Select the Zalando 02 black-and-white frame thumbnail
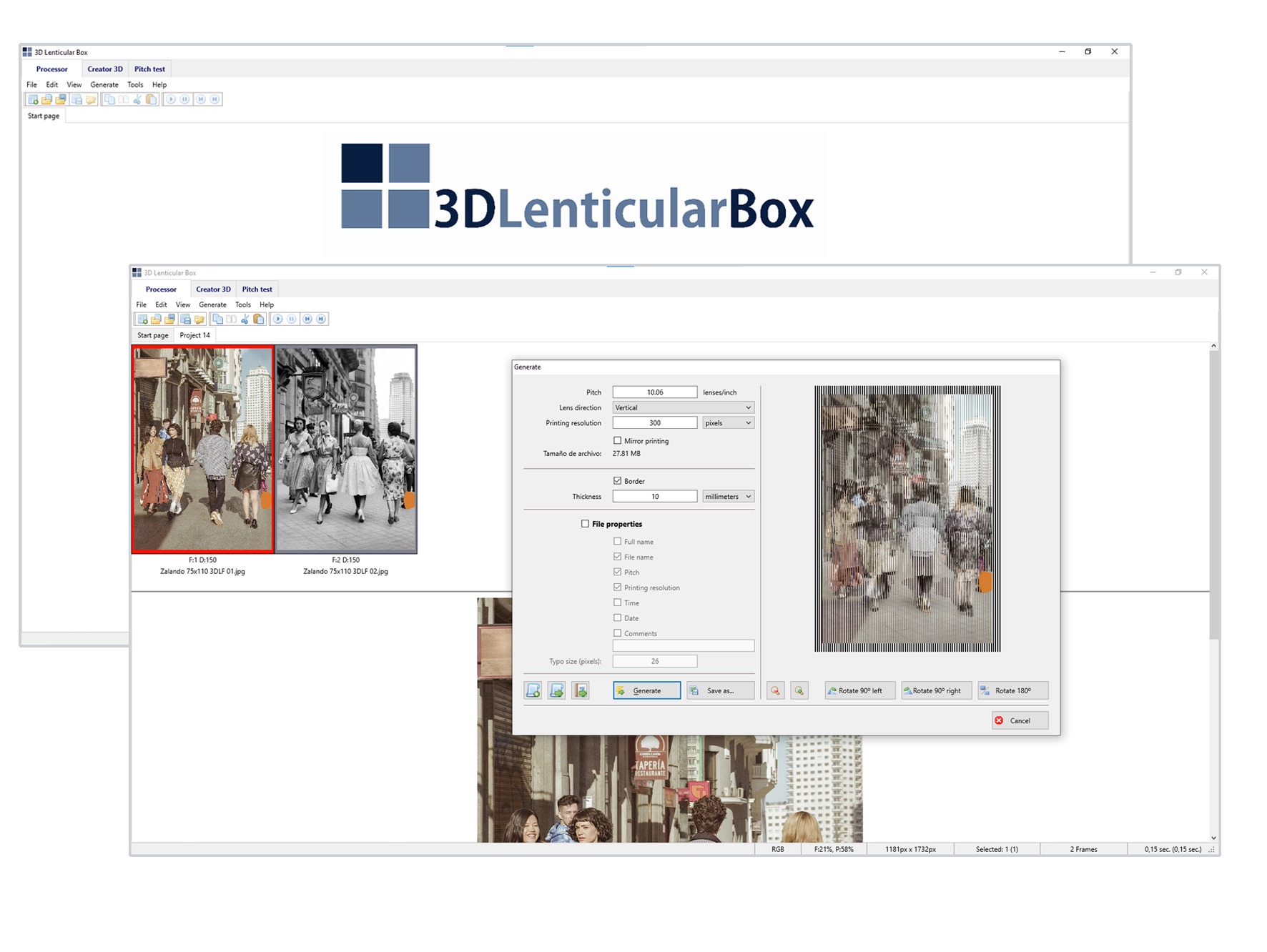This screenshot has width=1267, height=952. tap(346, 450)
